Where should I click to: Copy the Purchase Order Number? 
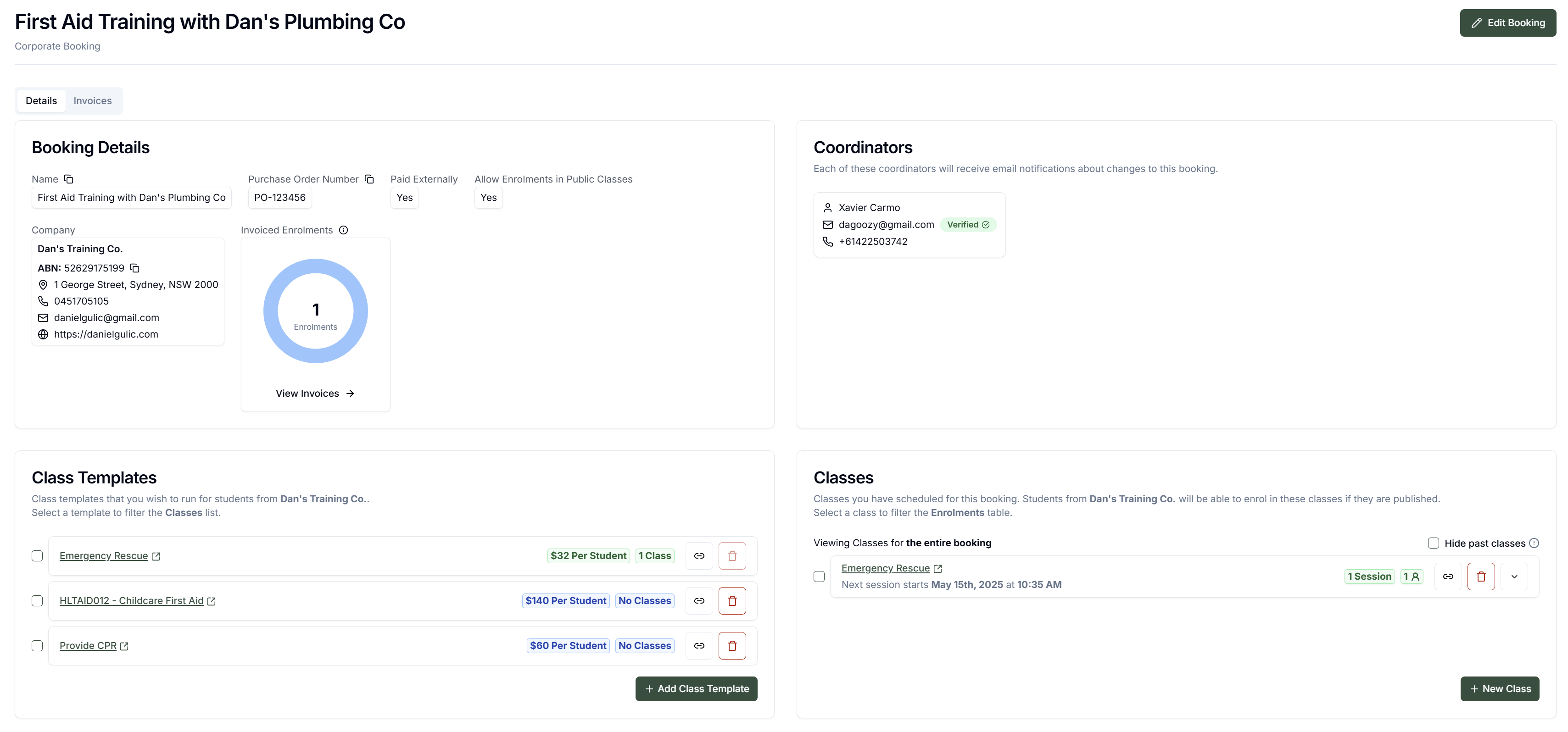[x=369, y=179]
